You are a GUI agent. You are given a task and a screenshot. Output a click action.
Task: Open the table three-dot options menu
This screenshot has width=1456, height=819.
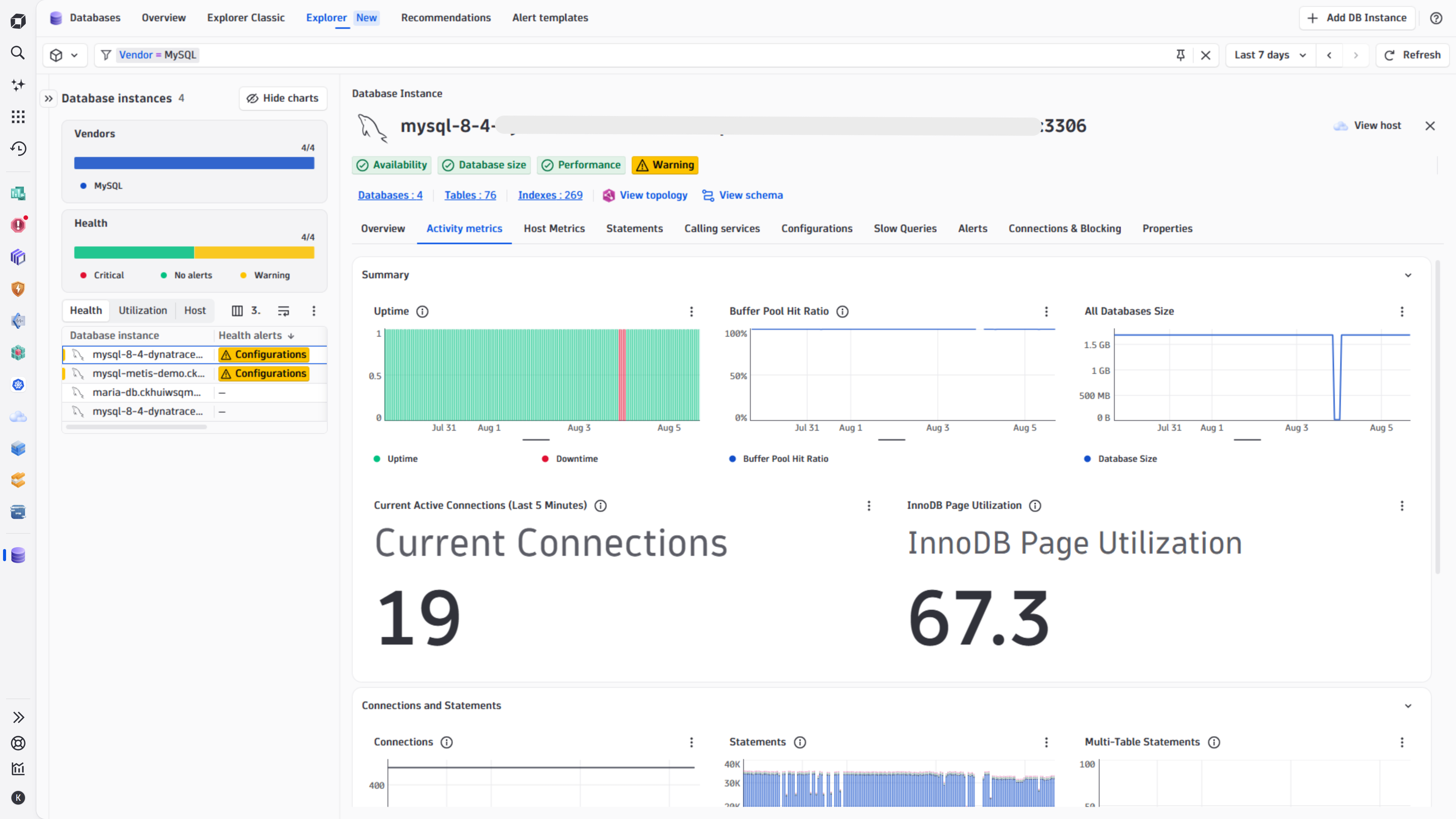(314, 311)
